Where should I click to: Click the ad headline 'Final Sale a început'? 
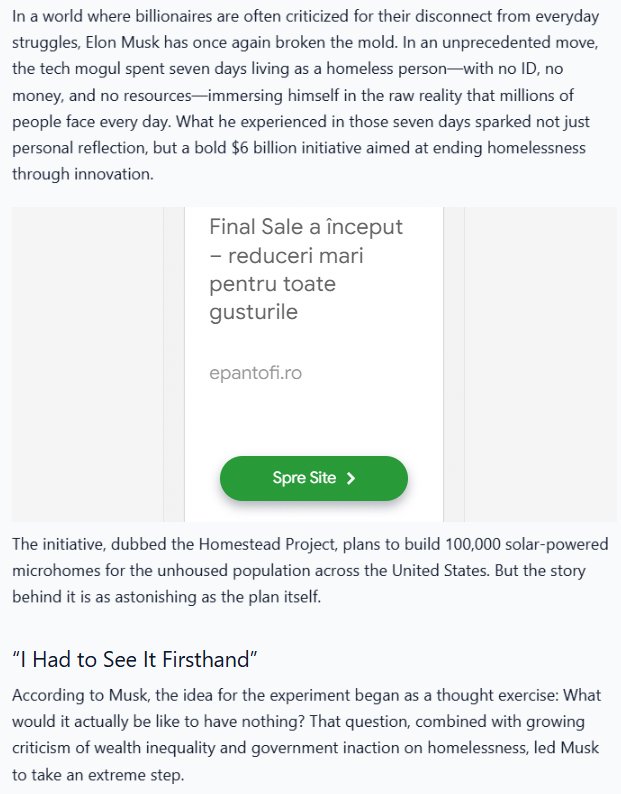coord(306,227)
